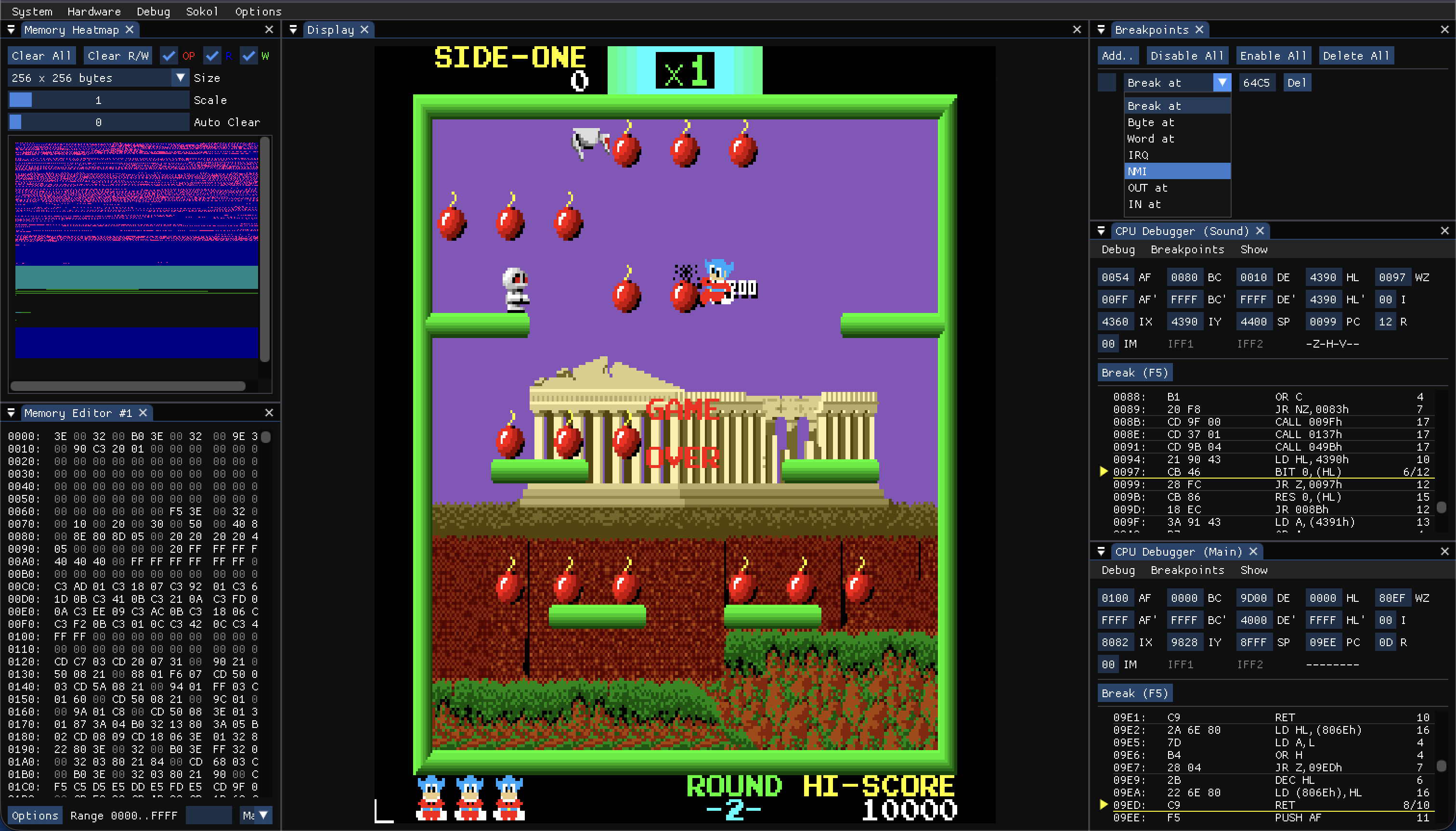Screen dimensions: 1456x831
Task: Close the Display tab with its X
Action: click(x=364, y=29)
